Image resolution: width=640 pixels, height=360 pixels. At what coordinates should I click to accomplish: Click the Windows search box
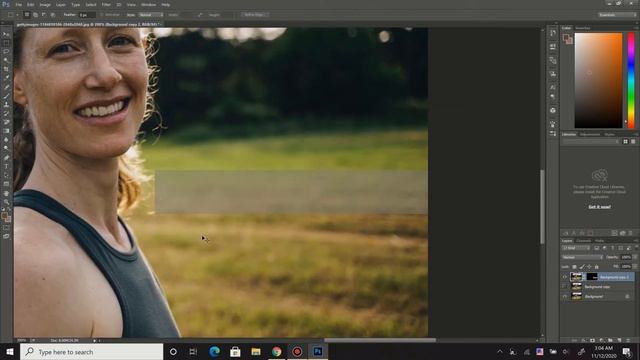point(91,352)
